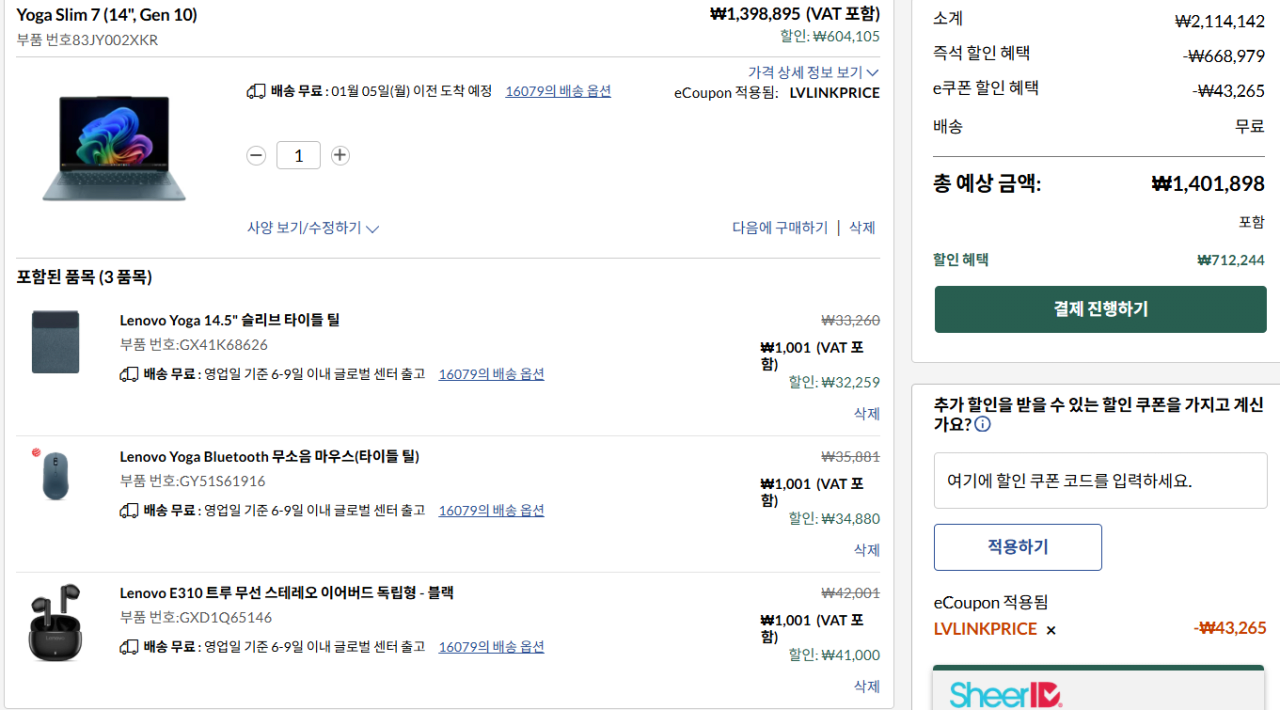1280x710 pixels.
Task: Click the SheerID banner at the bottom
Action: tap(1098, 692)
